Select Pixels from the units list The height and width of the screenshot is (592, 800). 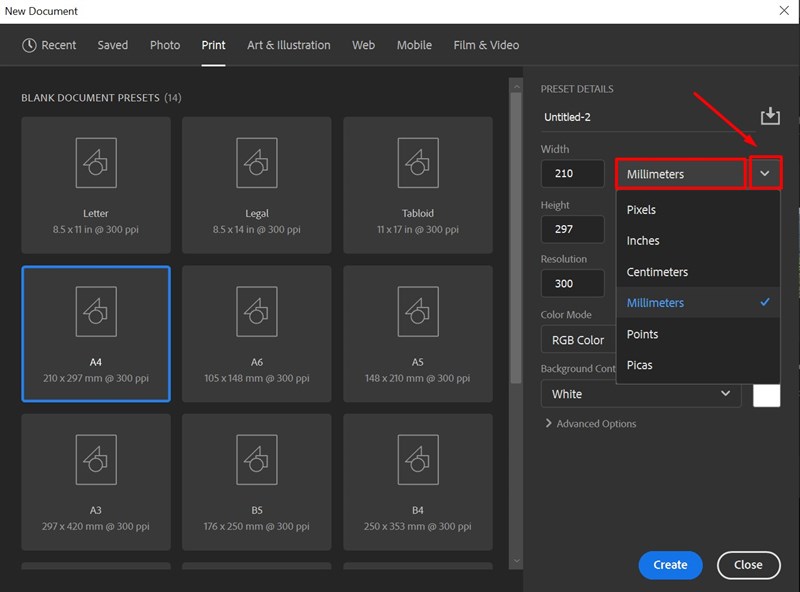coord(641,210)
